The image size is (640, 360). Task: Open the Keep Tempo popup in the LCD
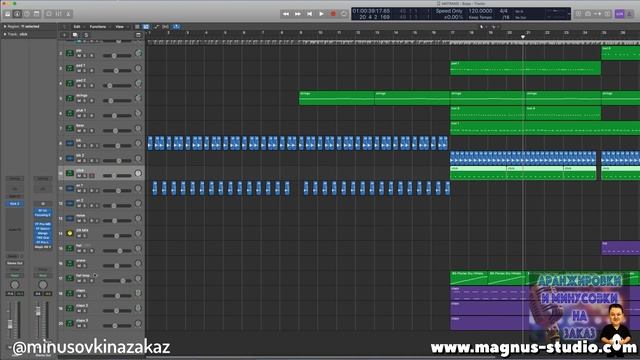click(x=480, y=18)
